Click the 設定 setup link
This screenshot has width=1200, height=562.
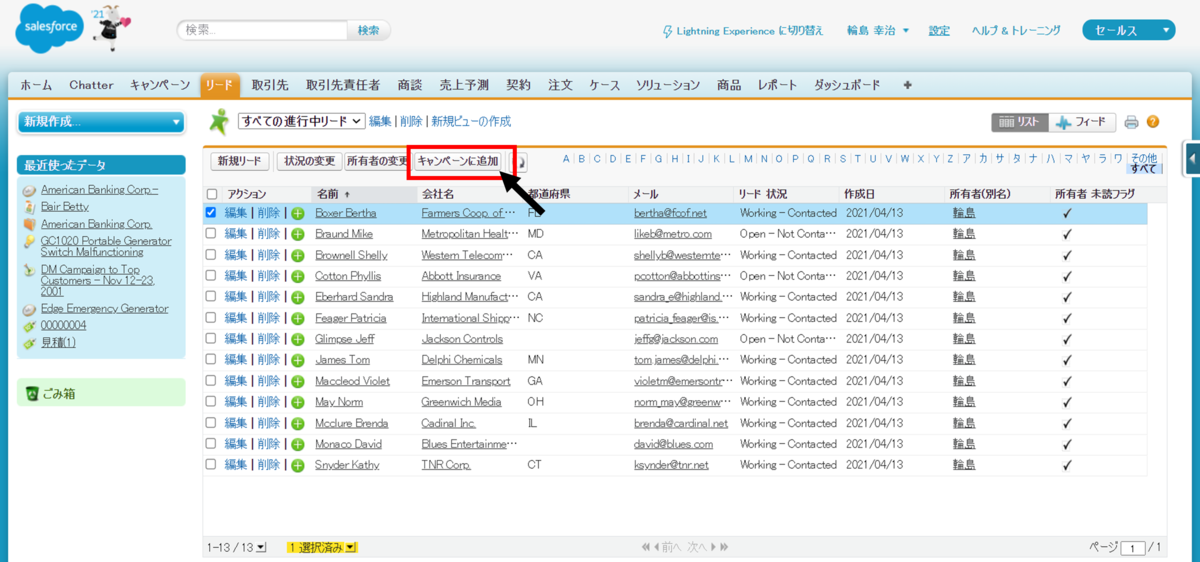coord(939,31)
